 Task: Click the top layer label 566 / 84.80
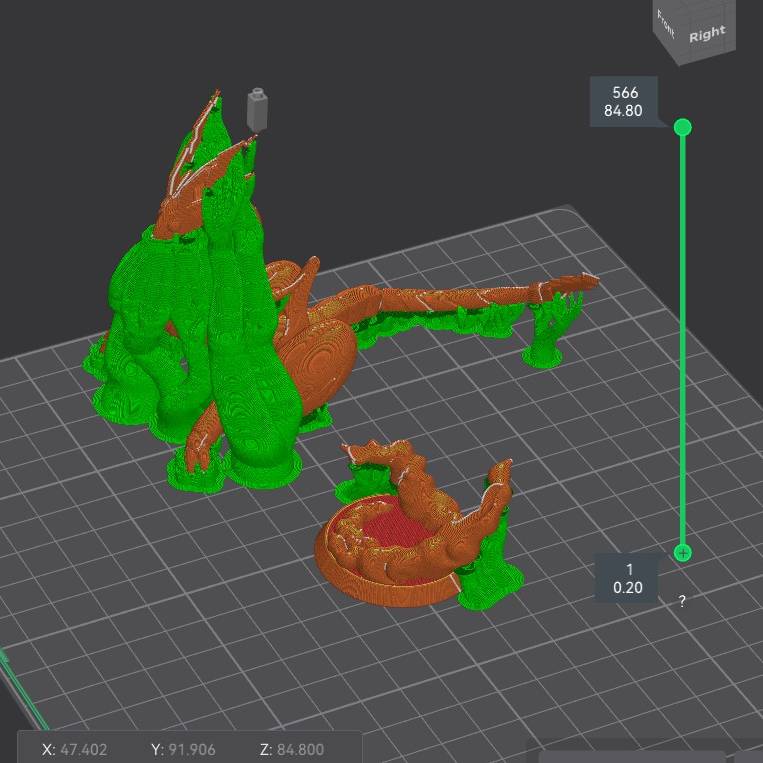623,101
